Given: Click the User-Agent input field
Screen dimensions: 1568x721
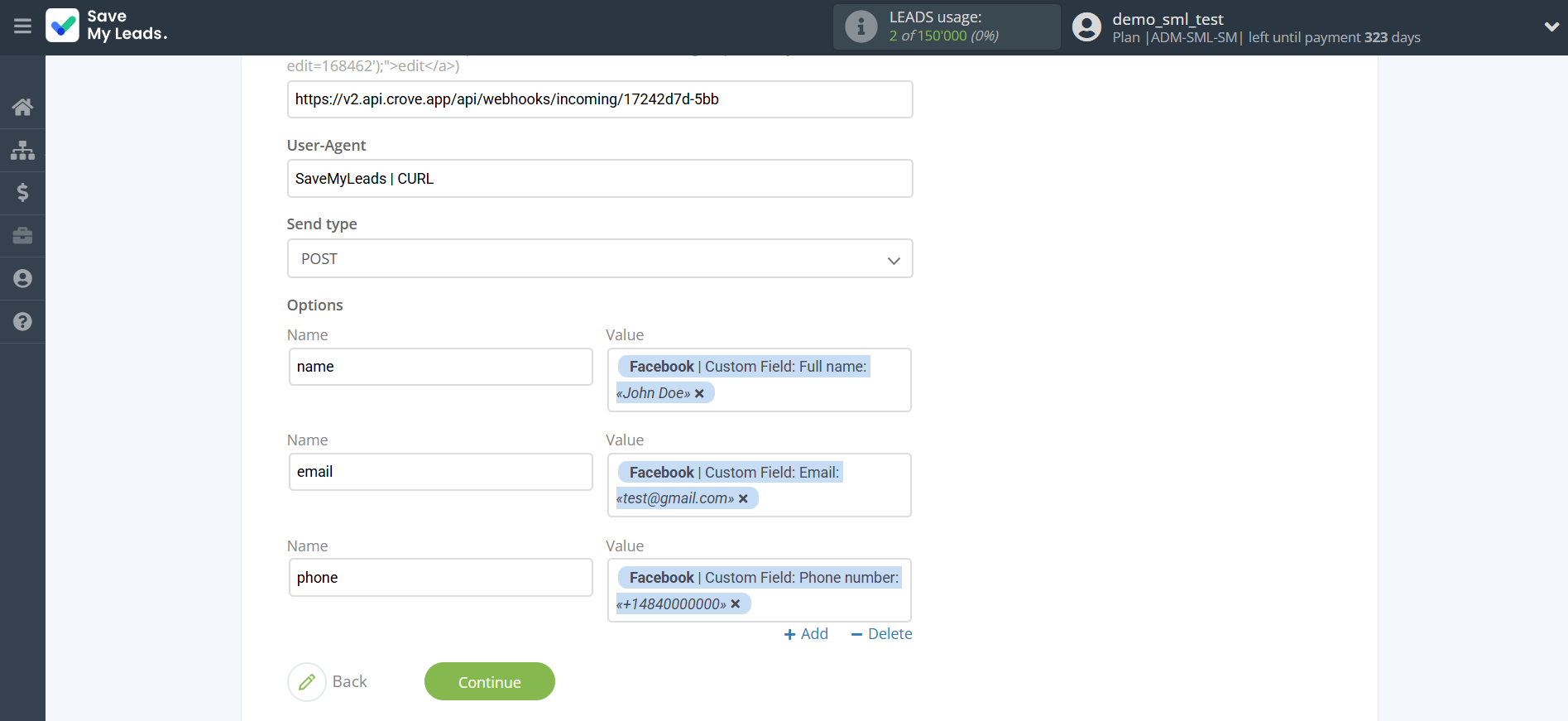Looking at the screenshot, I should coord(600,178).
